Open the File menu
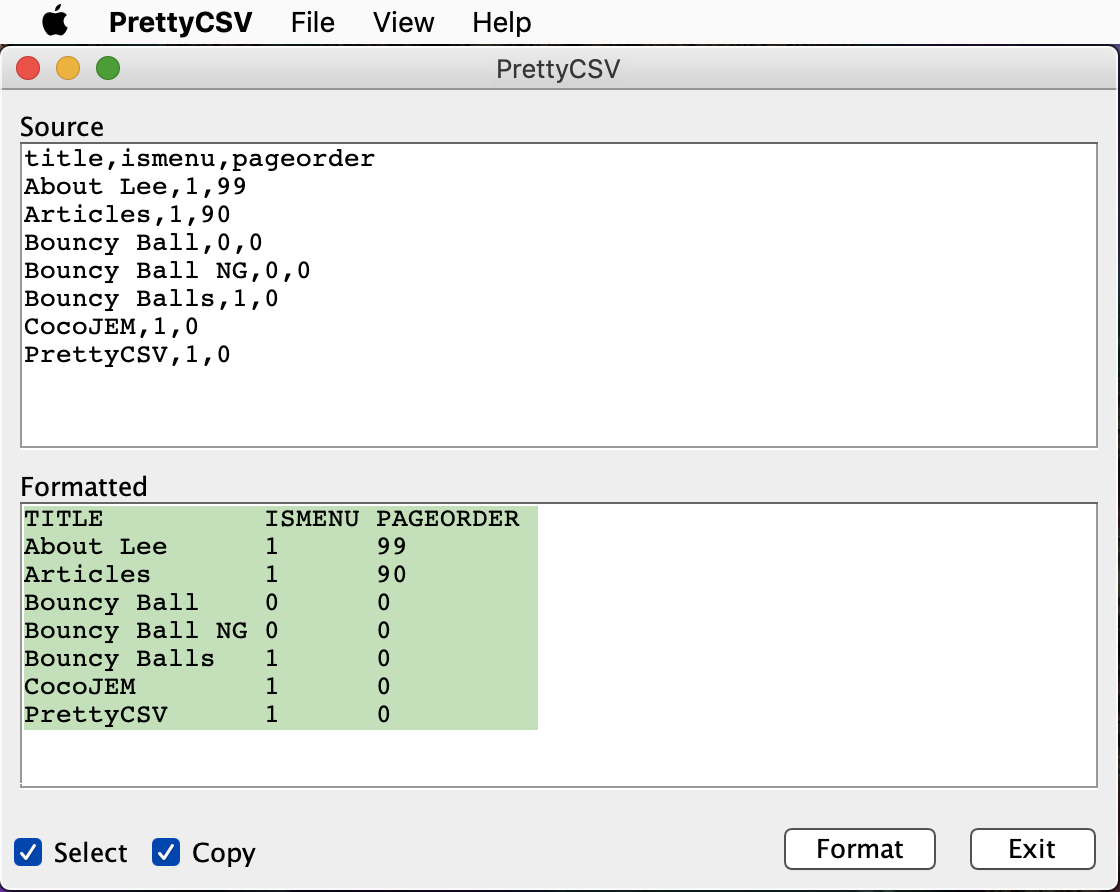This screenshot has height=892, width=1120. 312,22
